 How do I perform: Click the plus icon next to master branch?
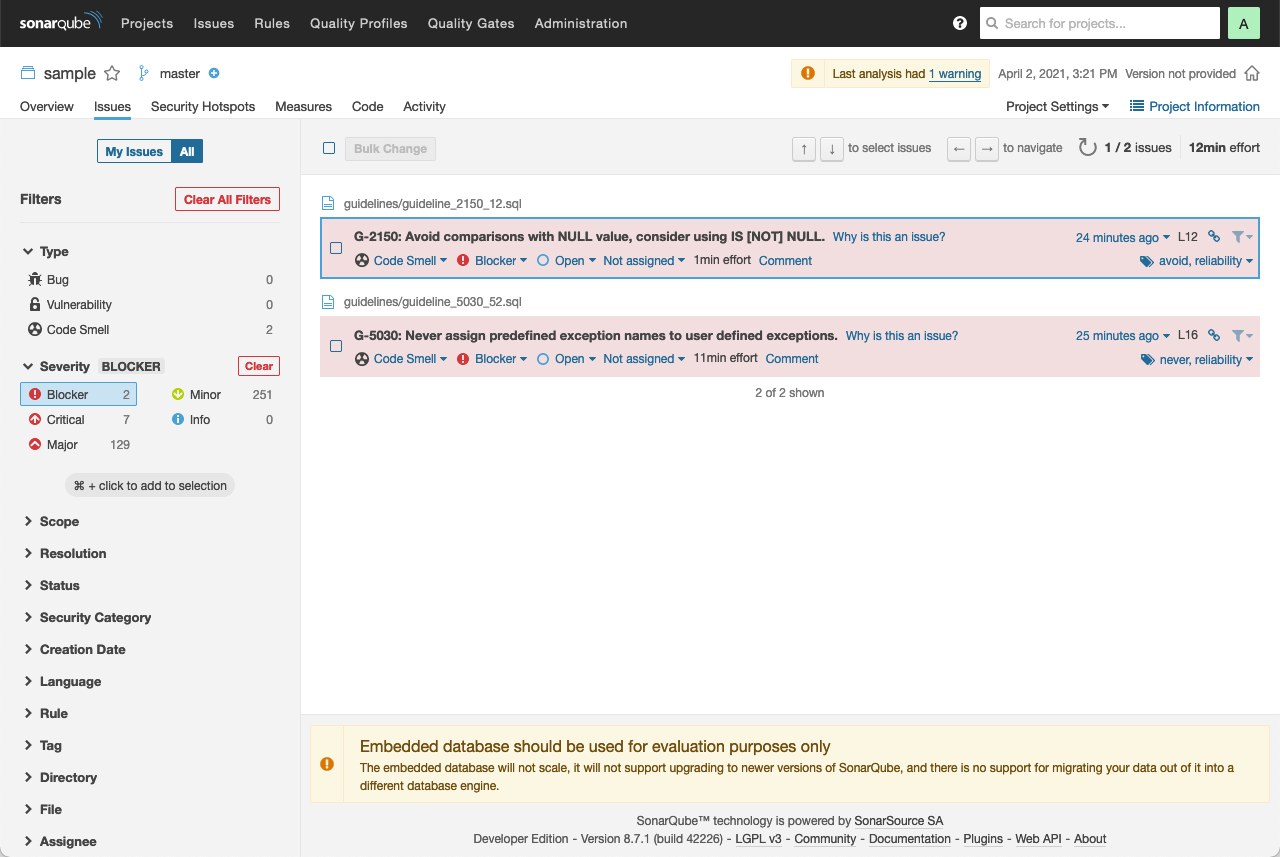coord(214,73)
